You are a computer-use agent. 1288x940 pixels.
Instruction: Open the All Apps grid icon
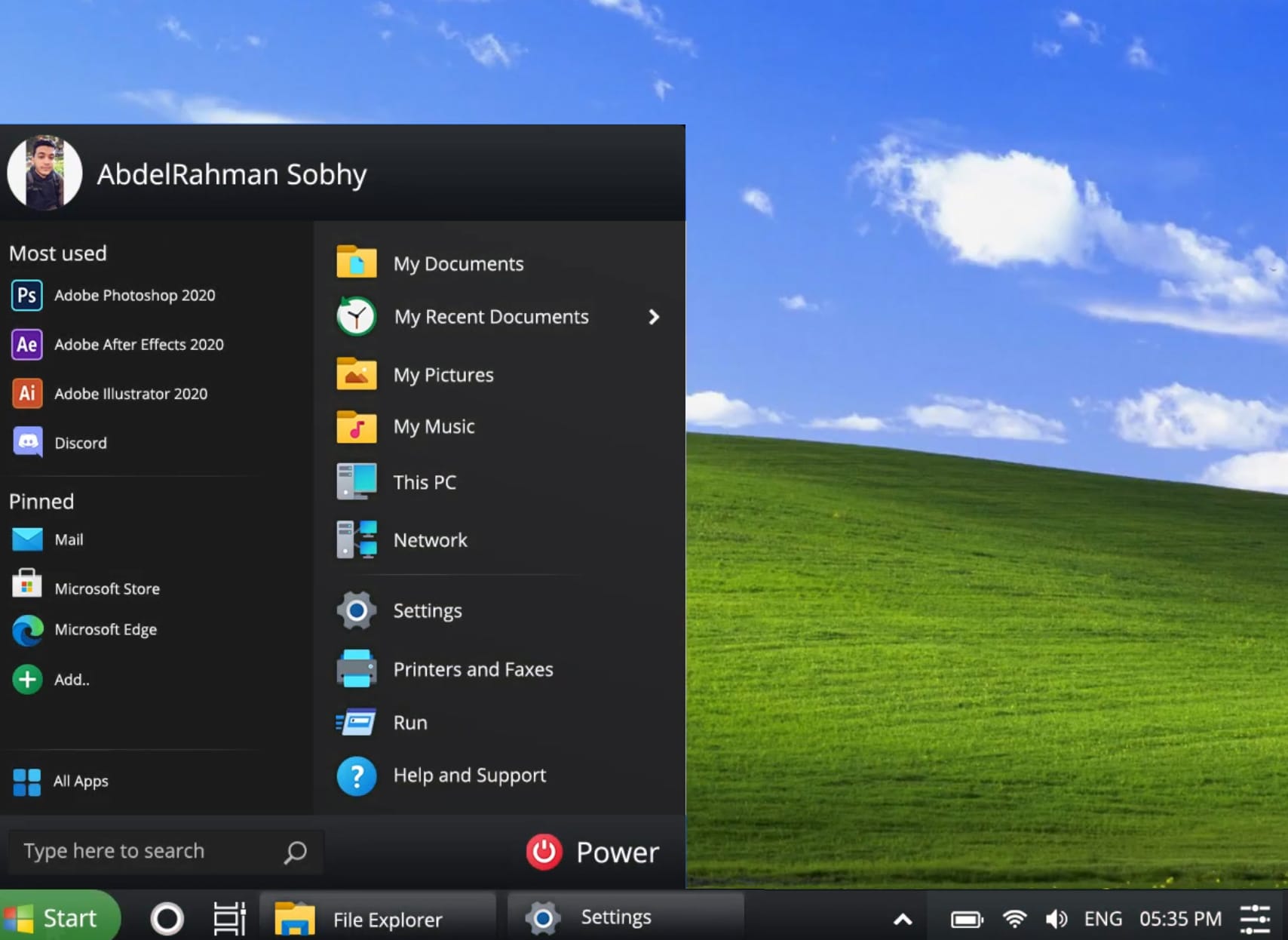tap(27, 782)
